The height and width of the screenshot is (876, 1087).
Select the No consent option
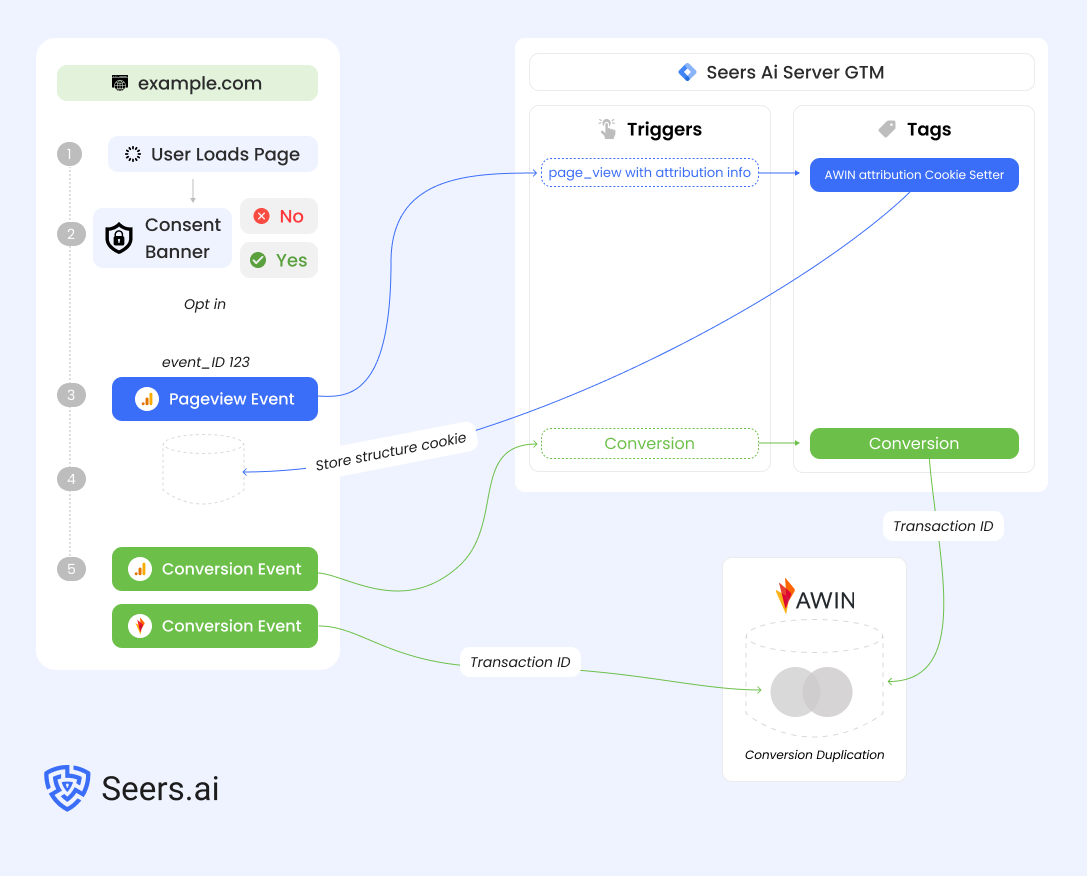pyautogui.click(x=279, y=216)
